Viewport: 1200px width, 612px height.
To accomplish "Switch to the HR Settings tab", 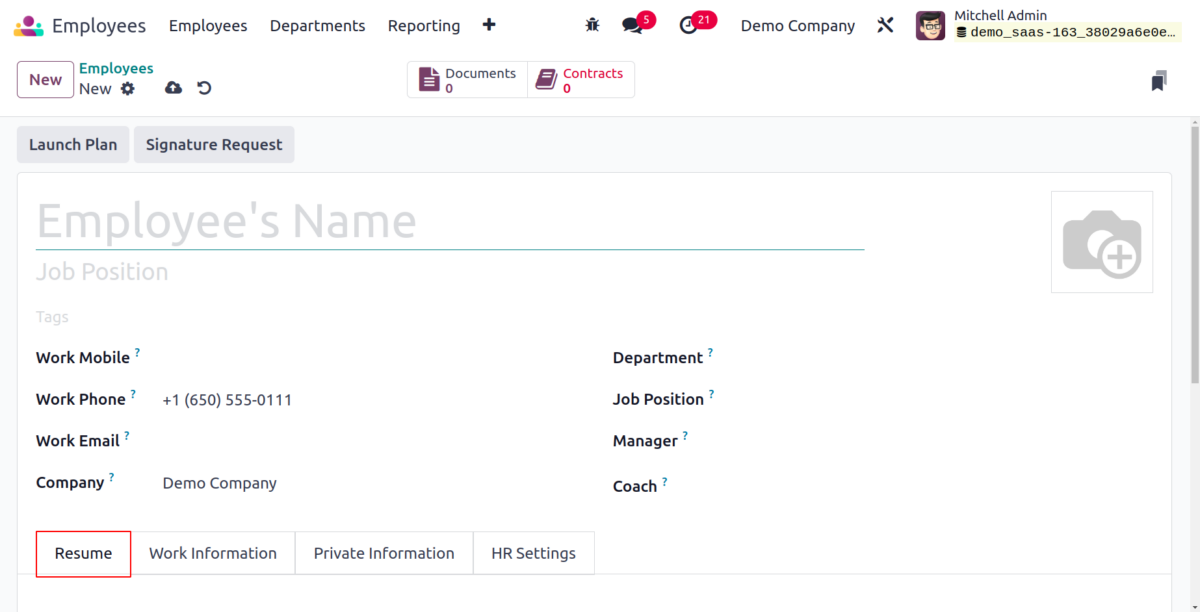I will pos(533,553).
